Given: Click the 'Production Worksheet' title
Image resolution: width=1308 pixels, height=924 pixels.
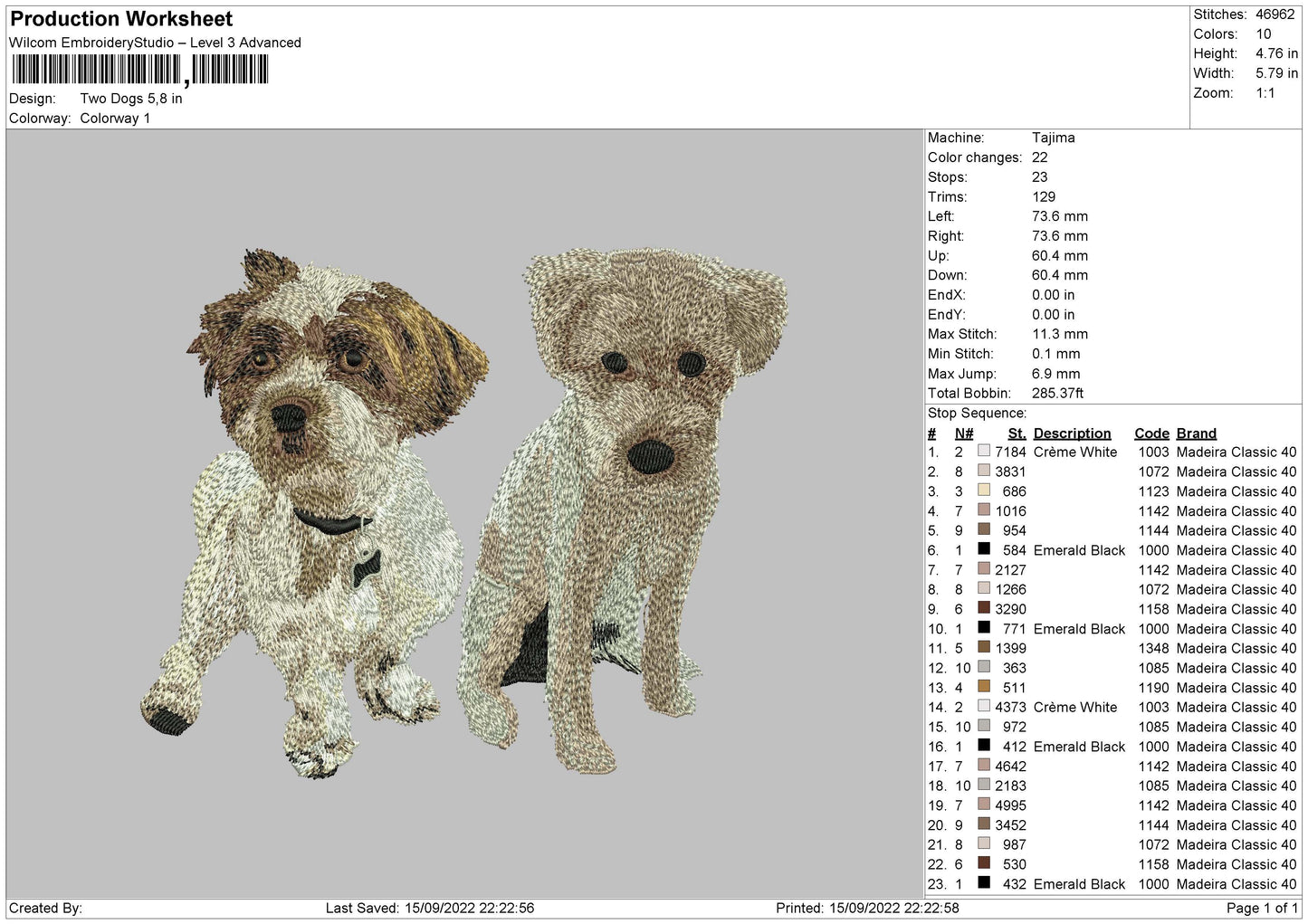Looking at the screenshot, I should [x=121, y=19].
